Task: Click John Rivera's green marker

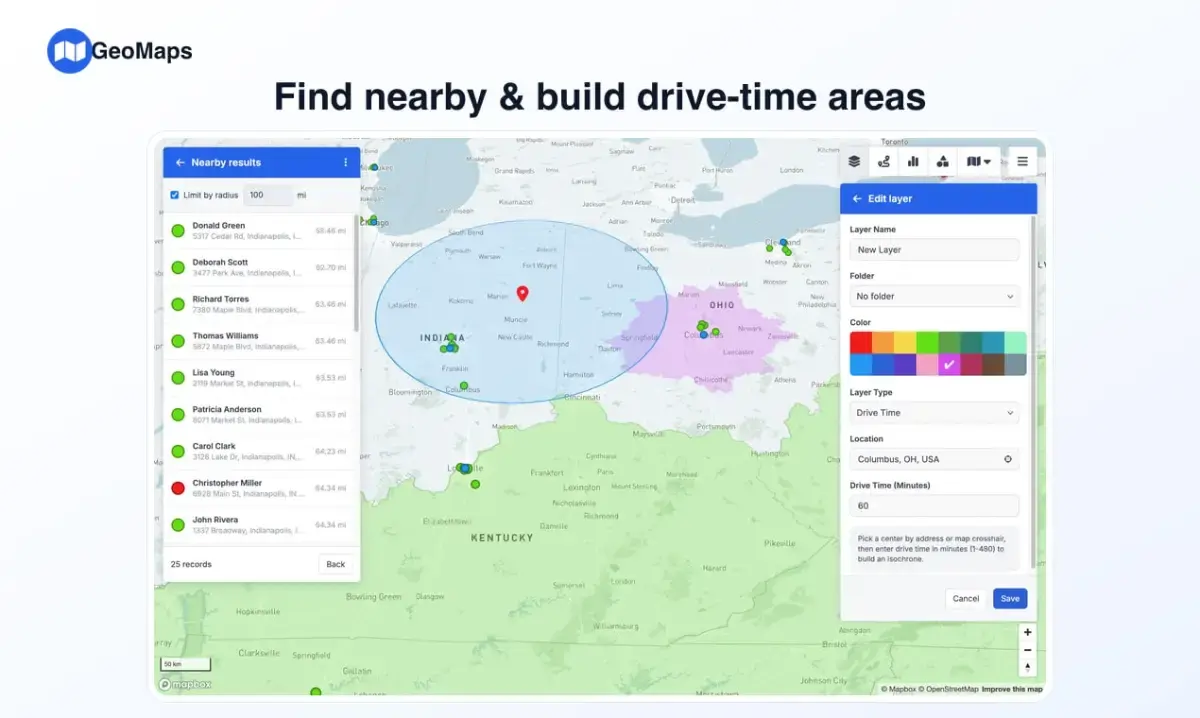Action: click(178, 524)
